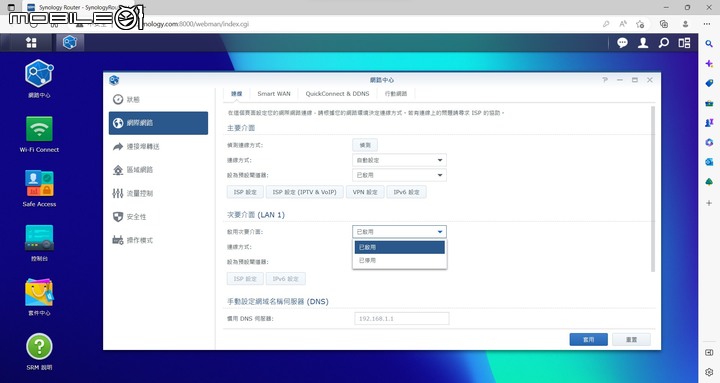The height and width of the screenshot is (383, 720).
Task: Click primary interface ISP settings button
Action: pos(245,192)
